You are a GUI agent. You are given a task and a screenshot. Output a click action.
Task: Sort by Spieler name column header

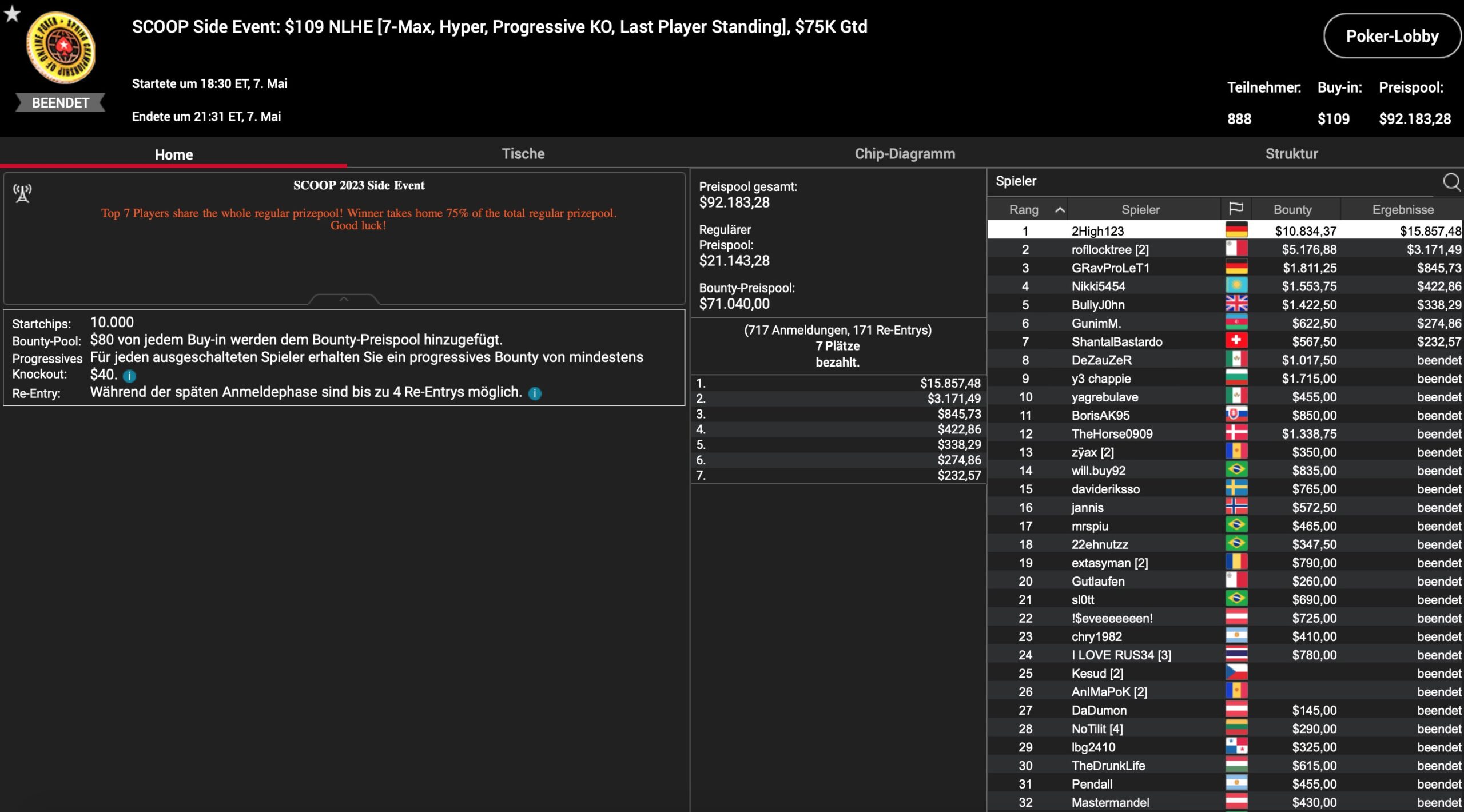coord(1140,210)
